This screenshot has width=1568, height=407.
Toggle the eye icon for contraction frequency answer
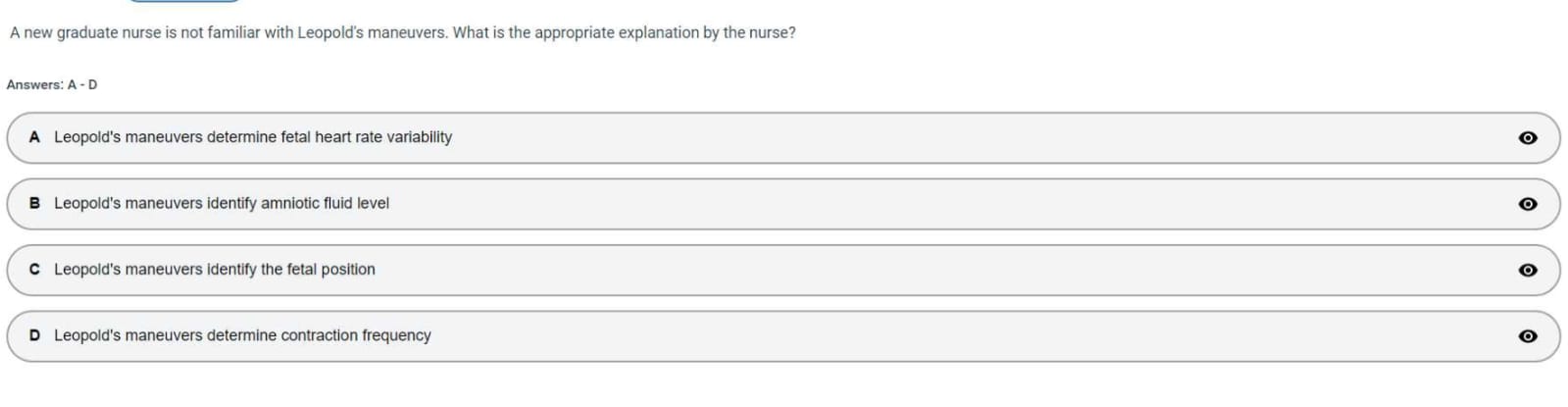point(1527,335)
